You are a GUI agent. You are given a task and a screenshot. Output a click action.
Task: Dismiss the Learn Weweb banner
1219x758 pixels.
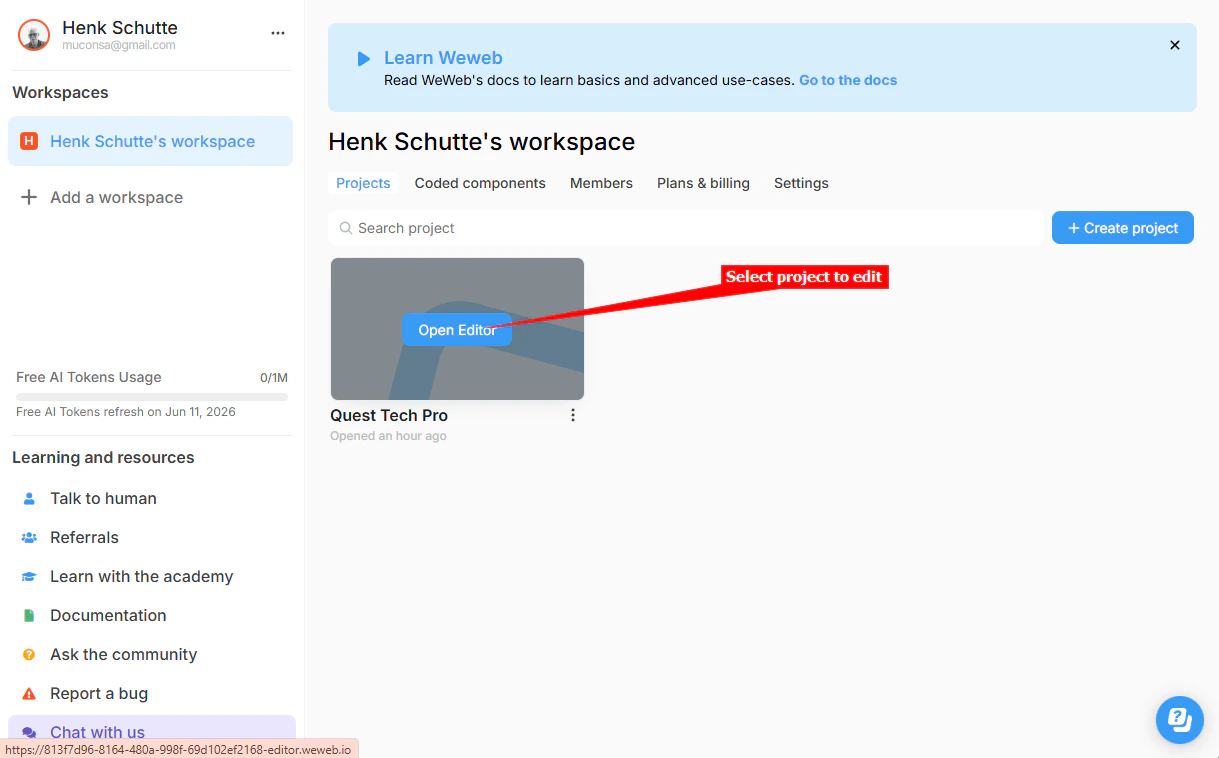[x=1175, y=45]
